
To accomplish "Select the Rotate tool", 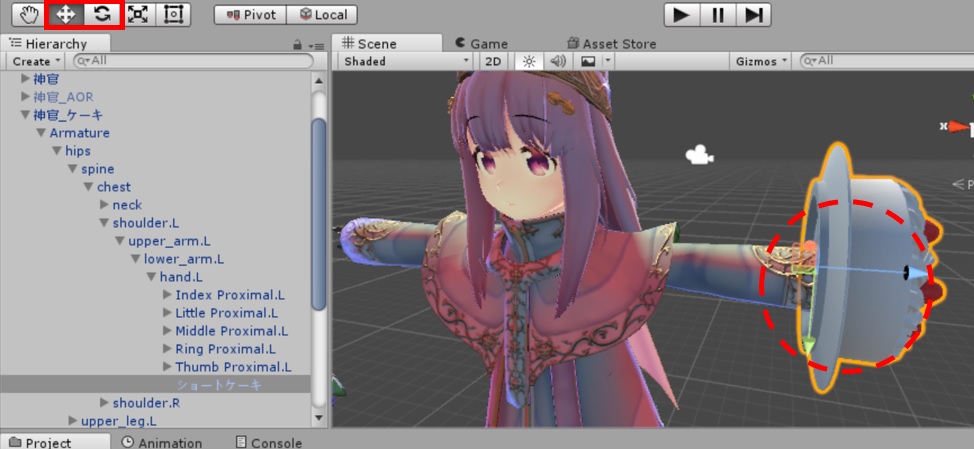I will [x=102, y=14].
